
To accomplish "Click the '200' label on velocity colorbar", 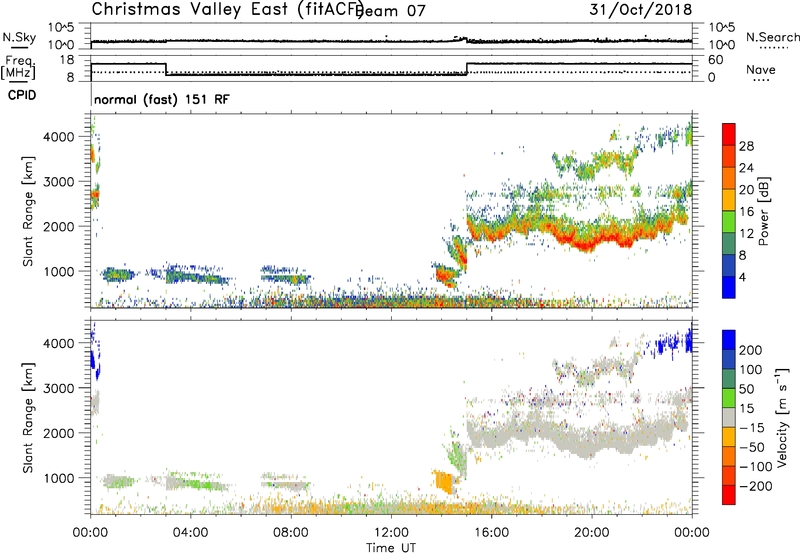I will [x=751, y=350].
